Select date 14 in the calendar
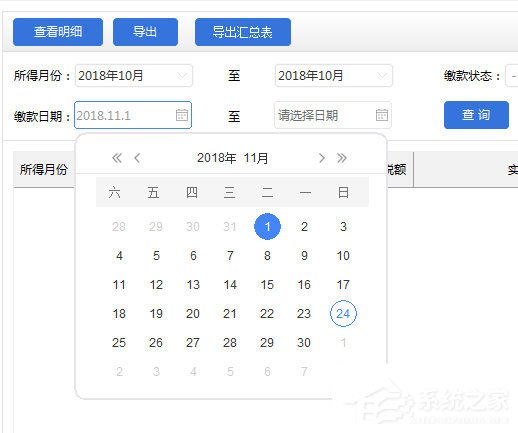Viewport: 518px width, 433px height. (x=230, y=285)
